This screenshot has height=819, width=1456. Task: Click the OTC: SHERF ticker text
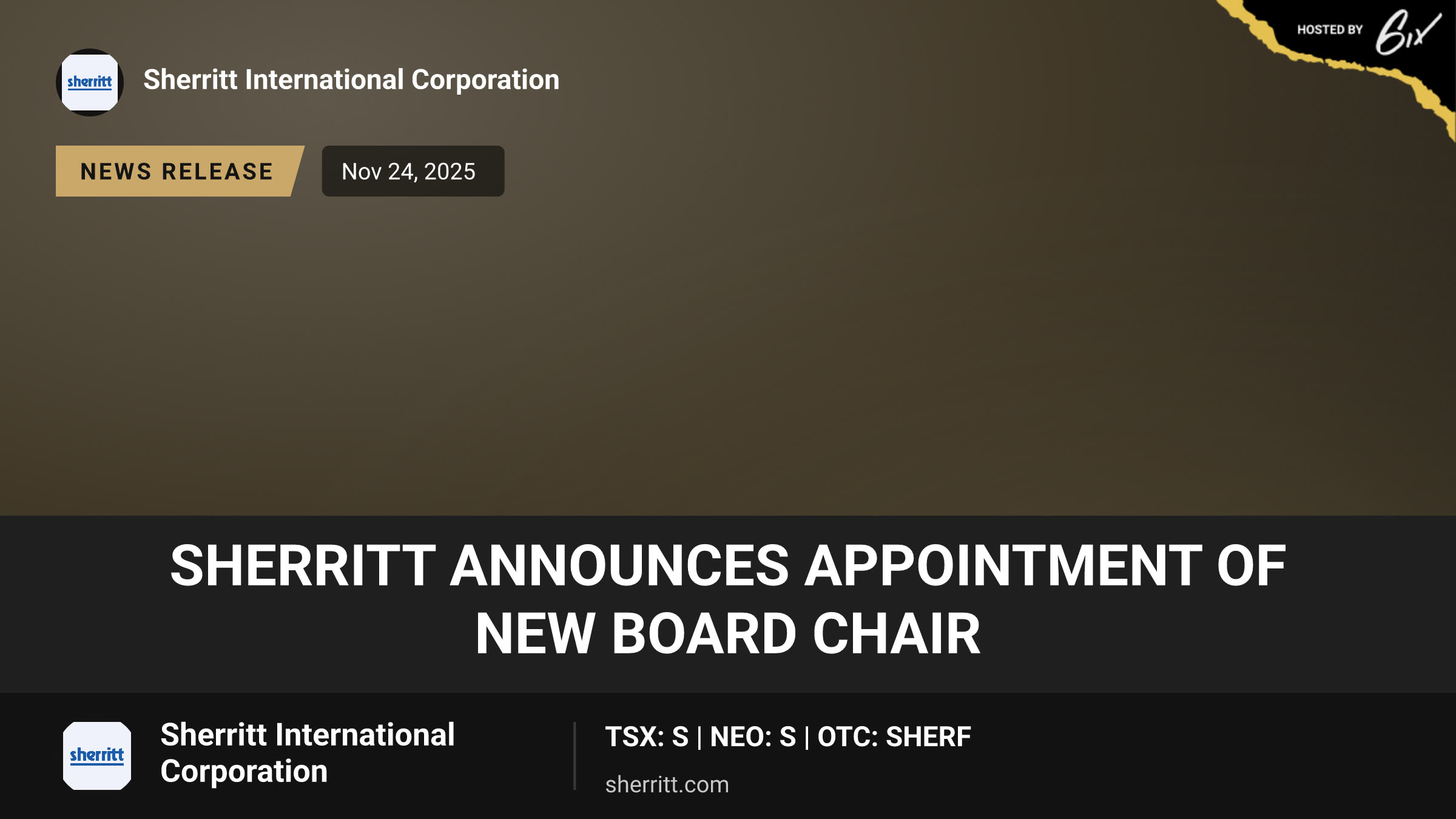point(894,736)
